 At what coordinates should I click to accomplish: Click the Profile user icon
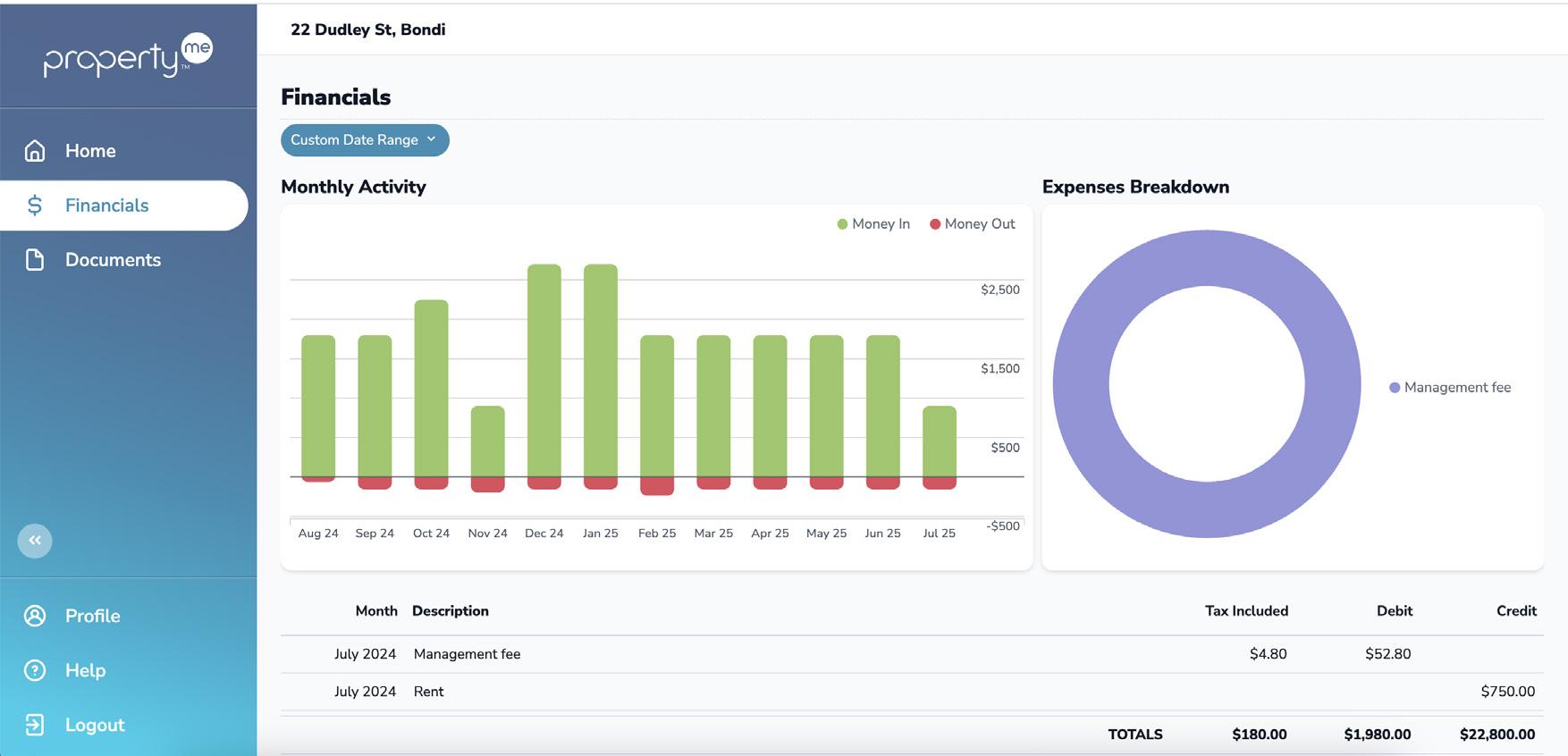coord(35,616)
